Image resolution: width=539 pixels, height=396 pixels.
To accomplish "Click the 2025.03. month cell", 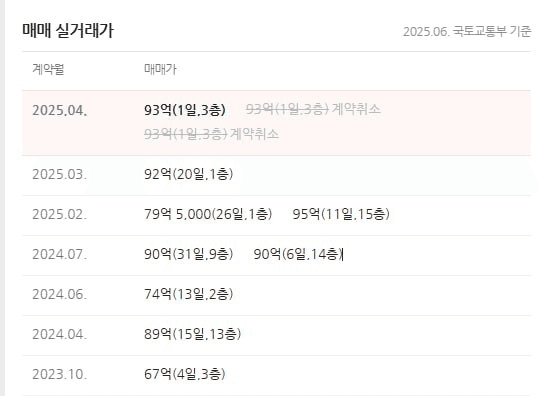I will pyautogui.click(x=59, y=174).
